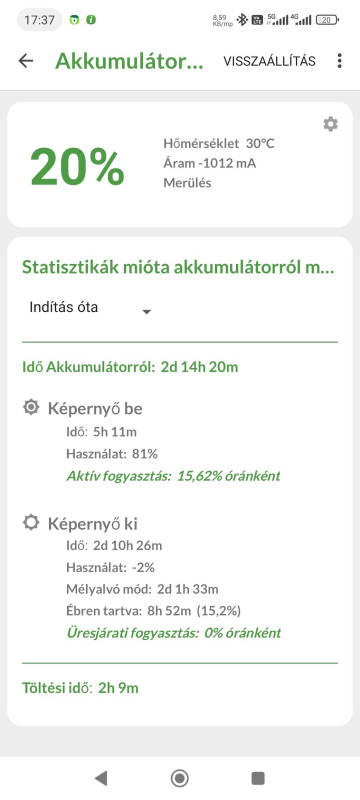Tap the Statisztikák section heading
Image resolution: width=360 pixels, height=800 pixels.
pos(178,267)
